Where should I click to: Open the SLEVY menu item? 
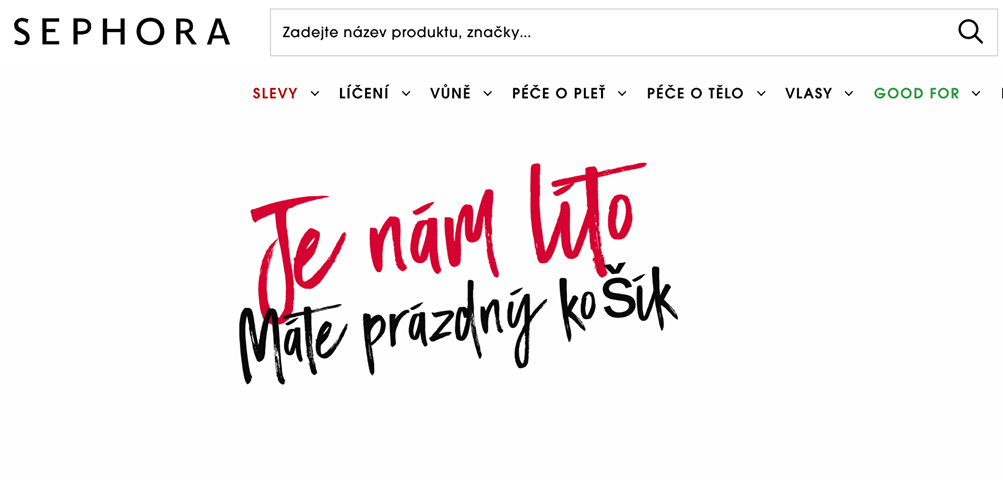coord(275,93)
